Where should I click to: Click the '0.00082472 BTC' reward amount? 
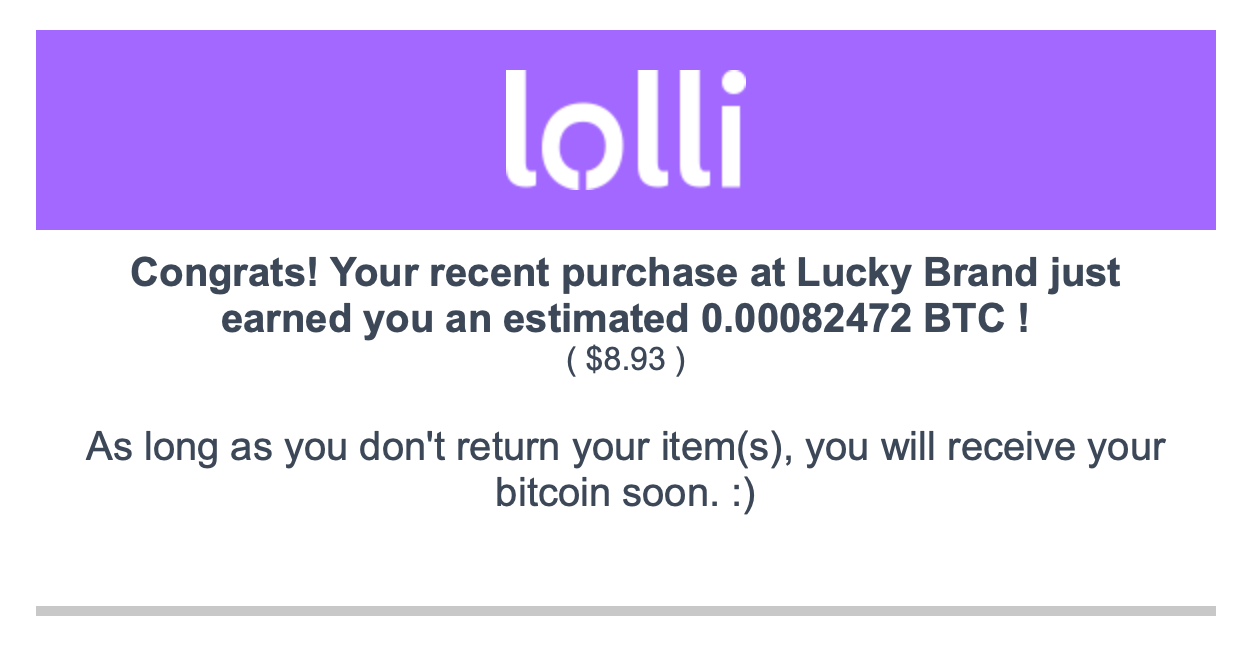tap(851, 320)
